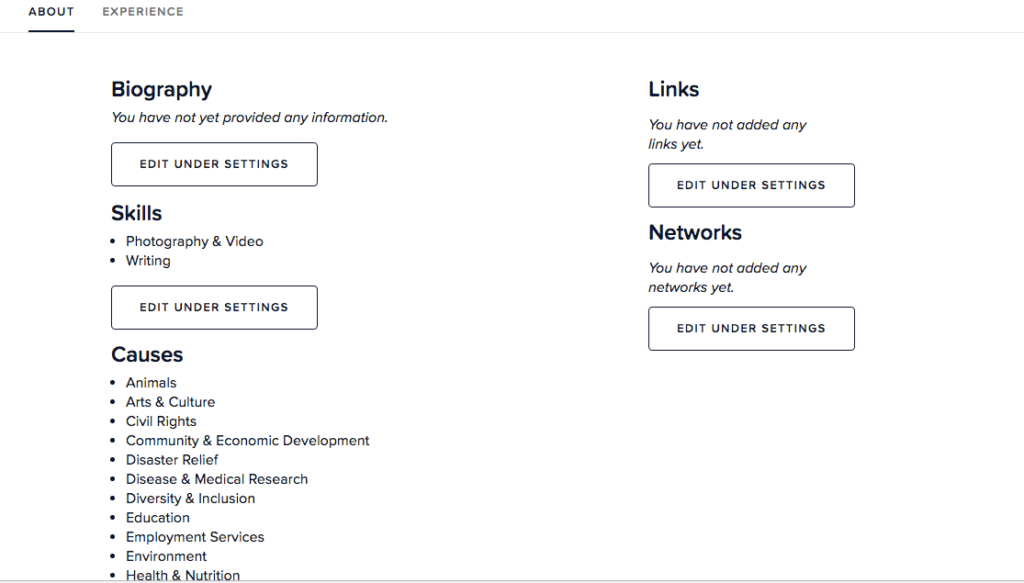The image size is (1024, 583).
Task: Click Edit Under Settings in Links section
Action: coord(751,185)
